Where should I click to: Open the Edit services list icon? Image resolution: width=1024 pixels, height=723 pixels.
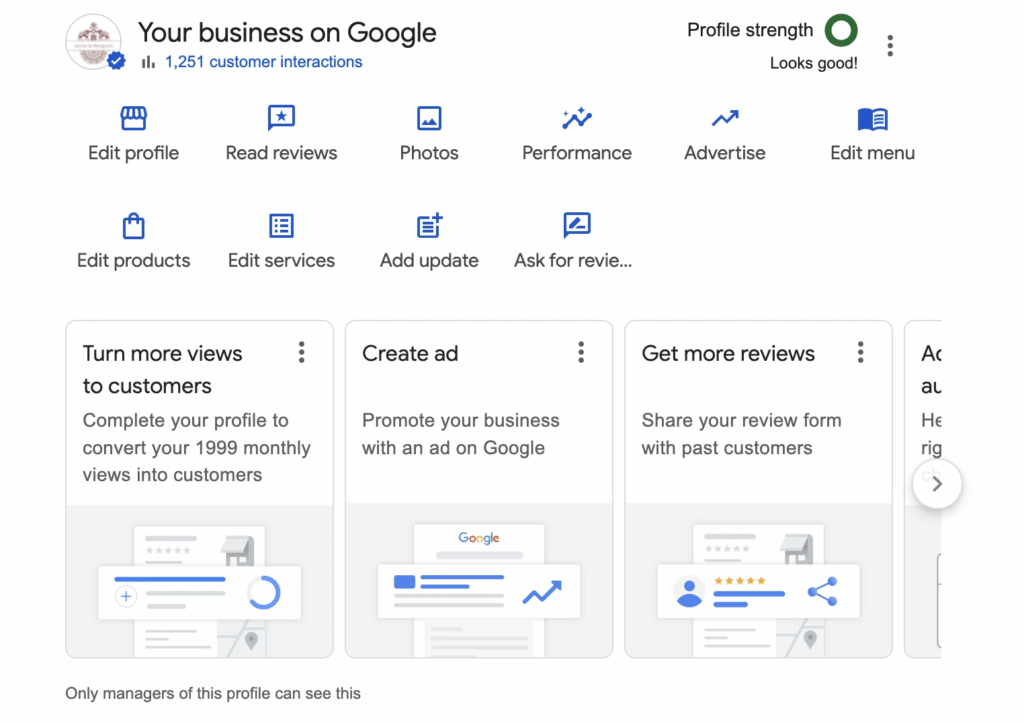tap(281, 226)
